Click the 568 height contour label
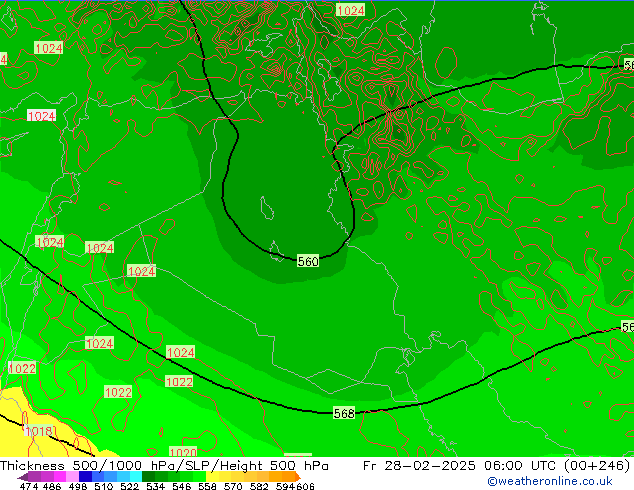Screen dimensions: 634x490 coord(344,413)
